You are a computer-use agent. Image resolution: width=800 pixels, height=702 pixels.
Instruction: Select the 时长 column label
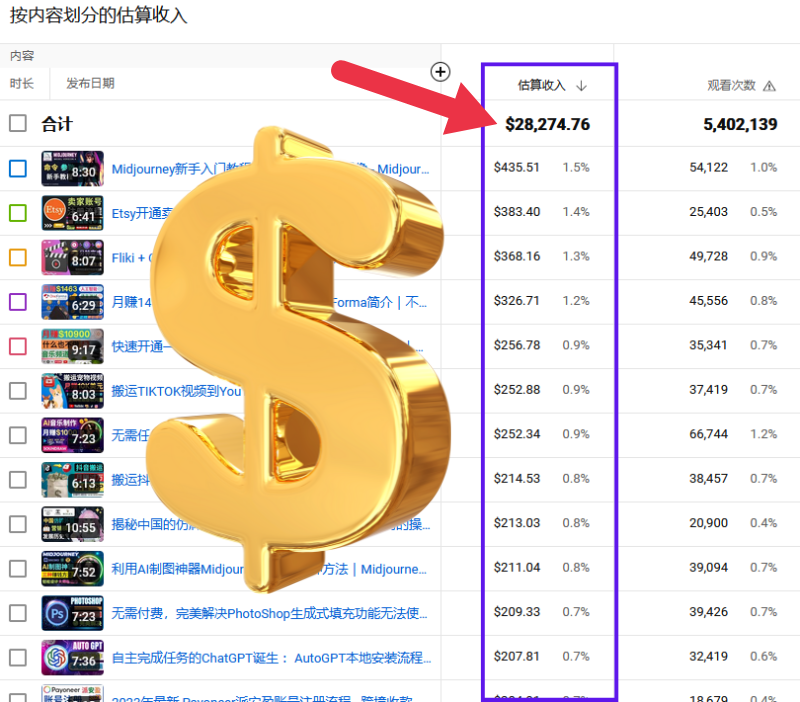[22, 83]
